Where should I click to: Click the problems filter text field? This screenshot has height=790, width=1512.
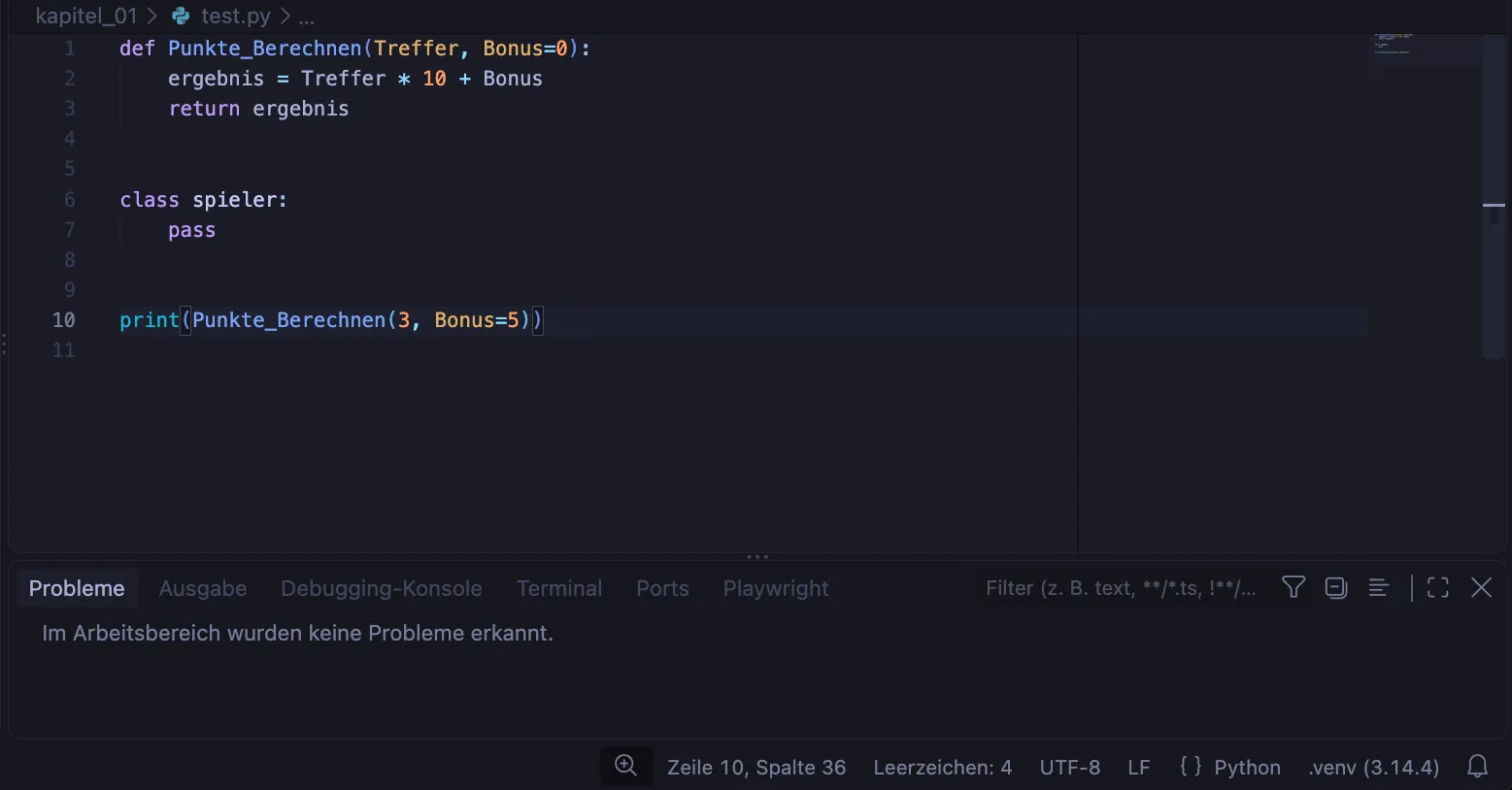(1122, 588)
